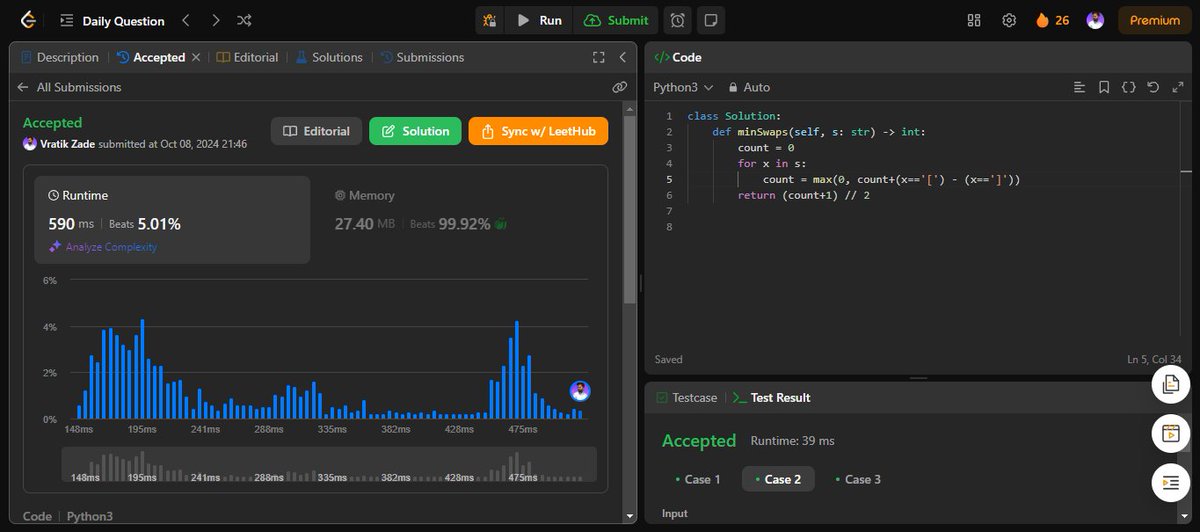This screenshot has width=1200, height=532.
Task: Open the layout grid icon
Action: tap(975, 20)
